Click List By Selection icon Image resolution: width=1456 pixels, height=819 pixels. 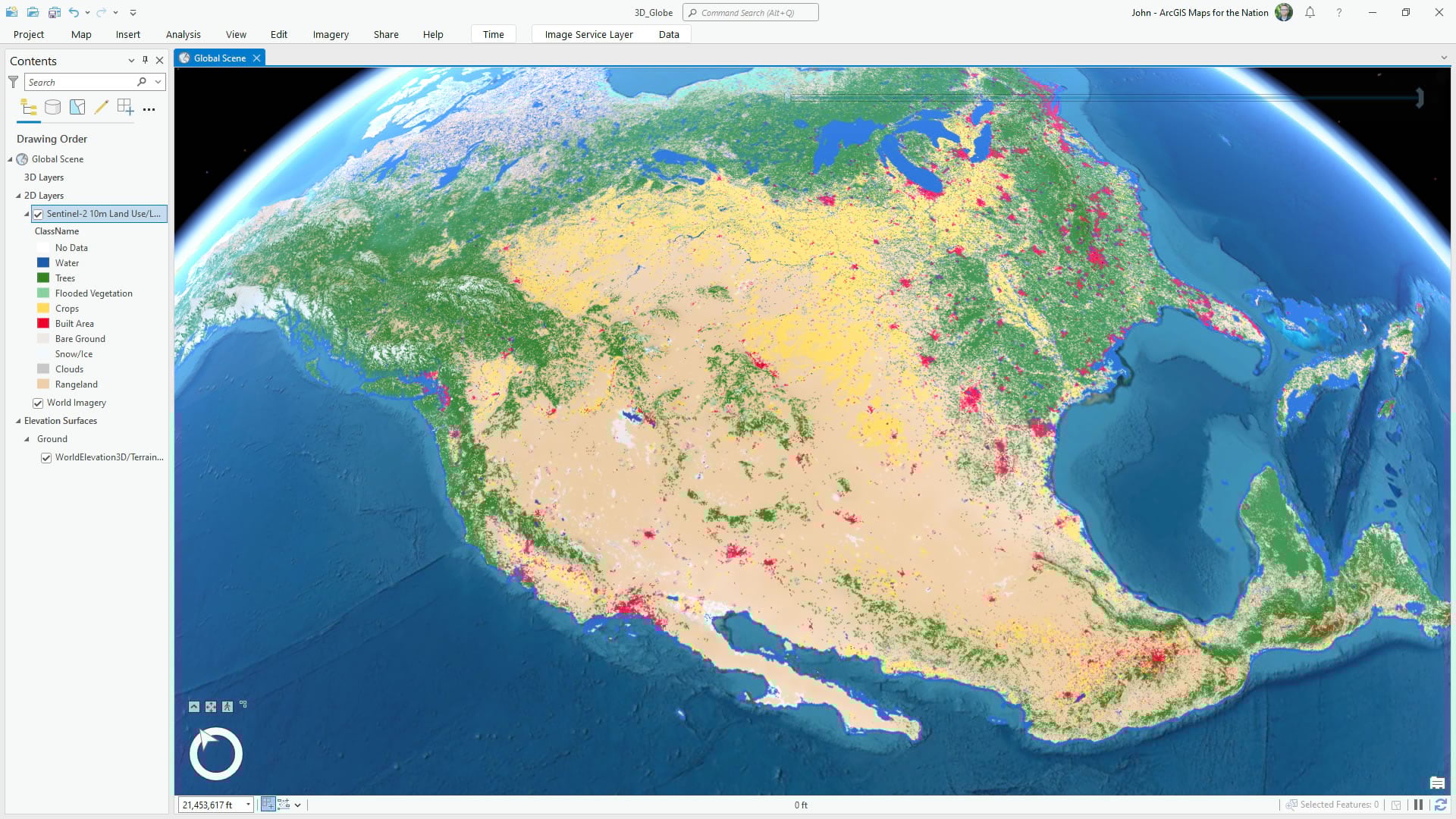[x=77, y=108]
